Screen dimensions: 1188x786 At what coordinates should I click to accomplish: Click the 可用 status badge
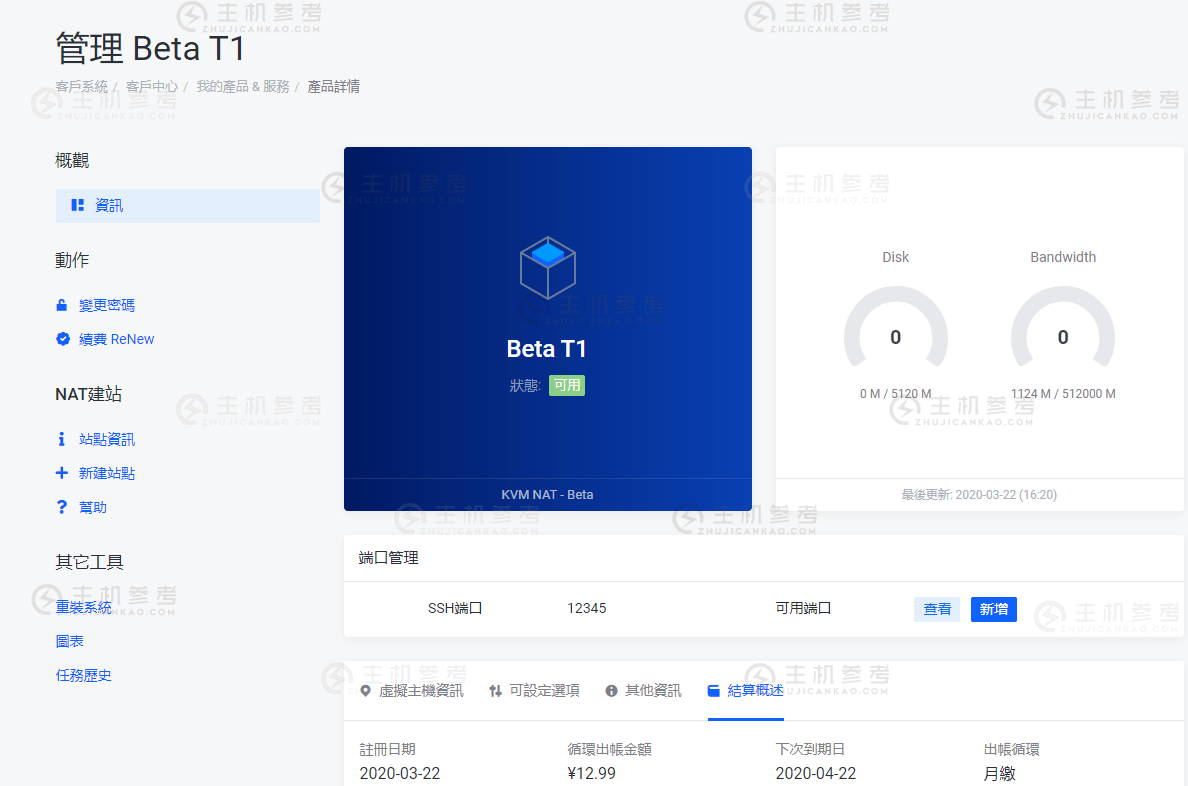(x=567, y=384)
